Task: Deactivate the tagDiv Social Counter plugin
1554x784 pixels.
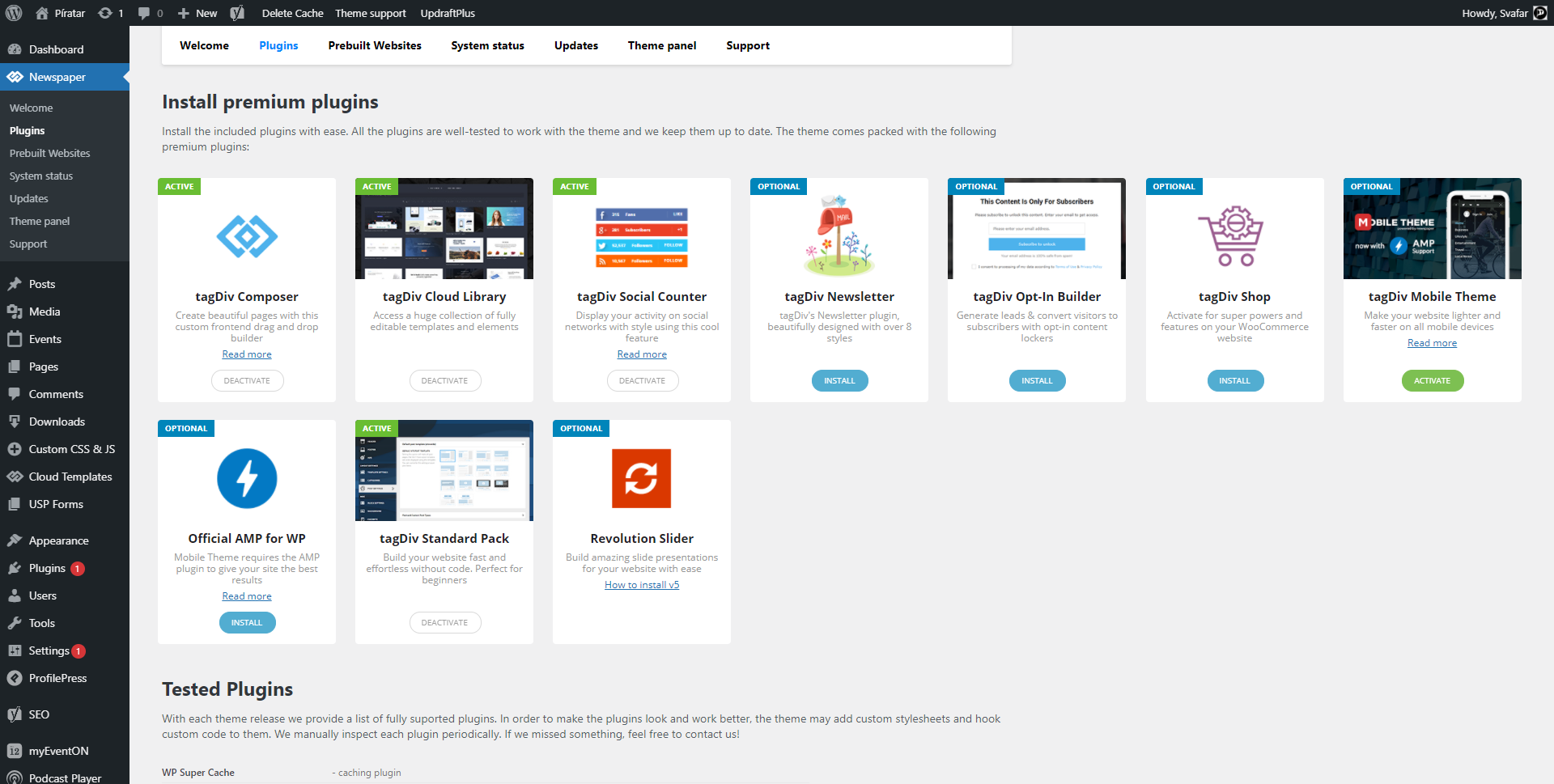Action: (643, 381)
